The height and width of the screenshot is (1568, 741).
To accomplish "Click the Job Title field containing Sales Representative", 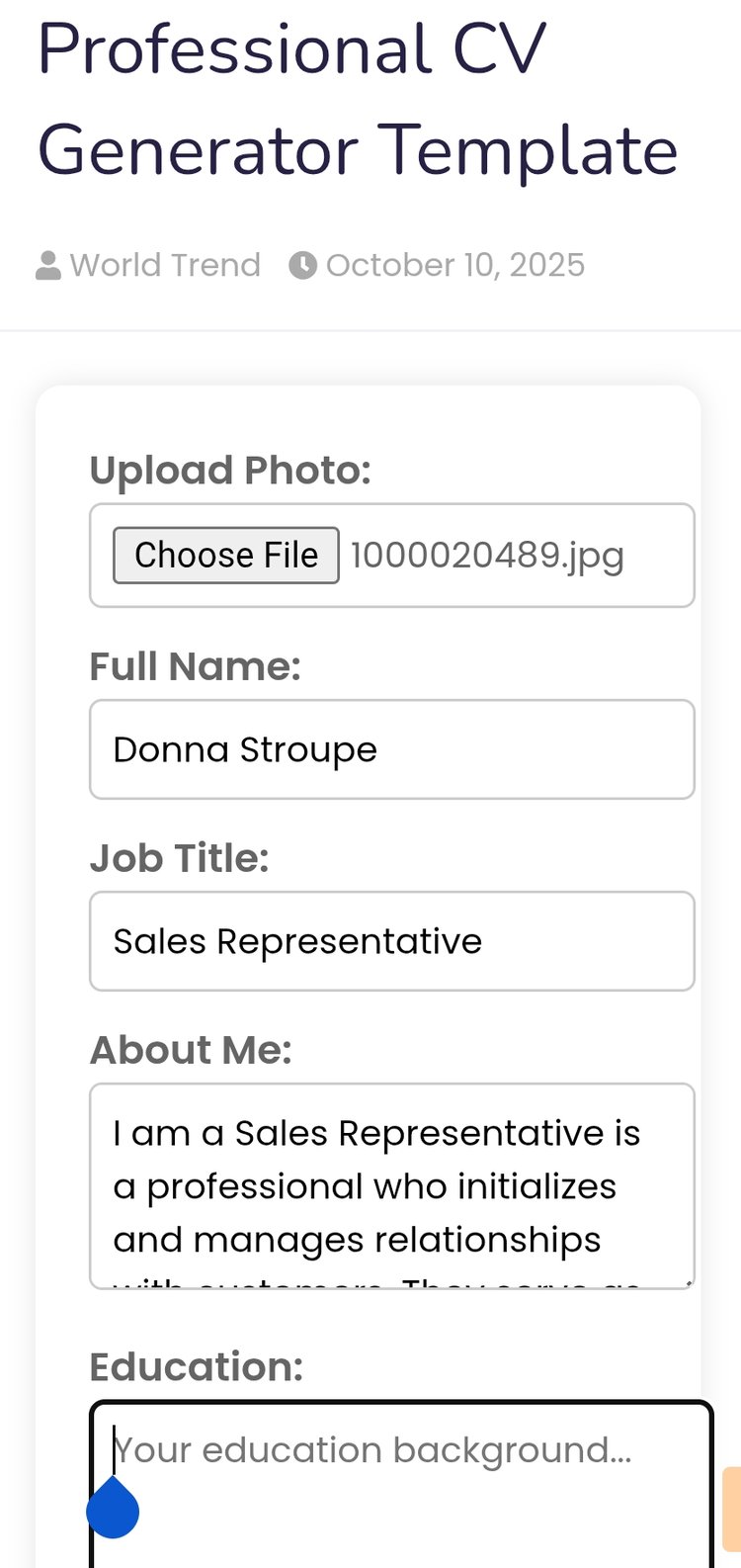I will (x=392, y=941).
